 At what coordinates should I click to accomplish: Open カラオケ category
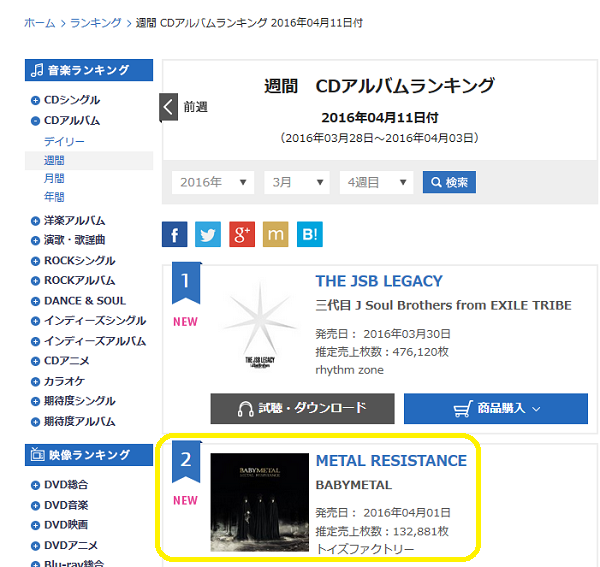pyautogui.click(x=64, y=381)
